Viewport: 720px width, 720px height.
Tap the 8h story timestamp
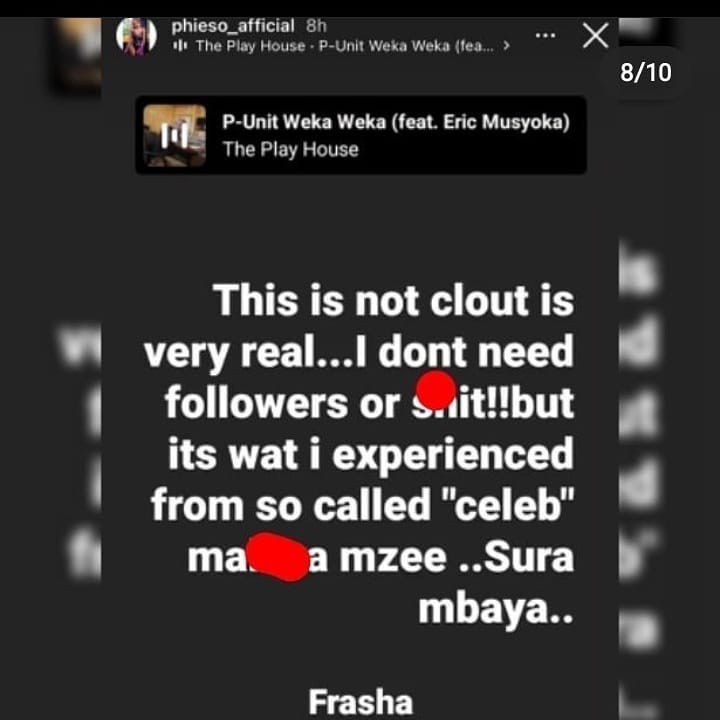click(x=316, y=26)
